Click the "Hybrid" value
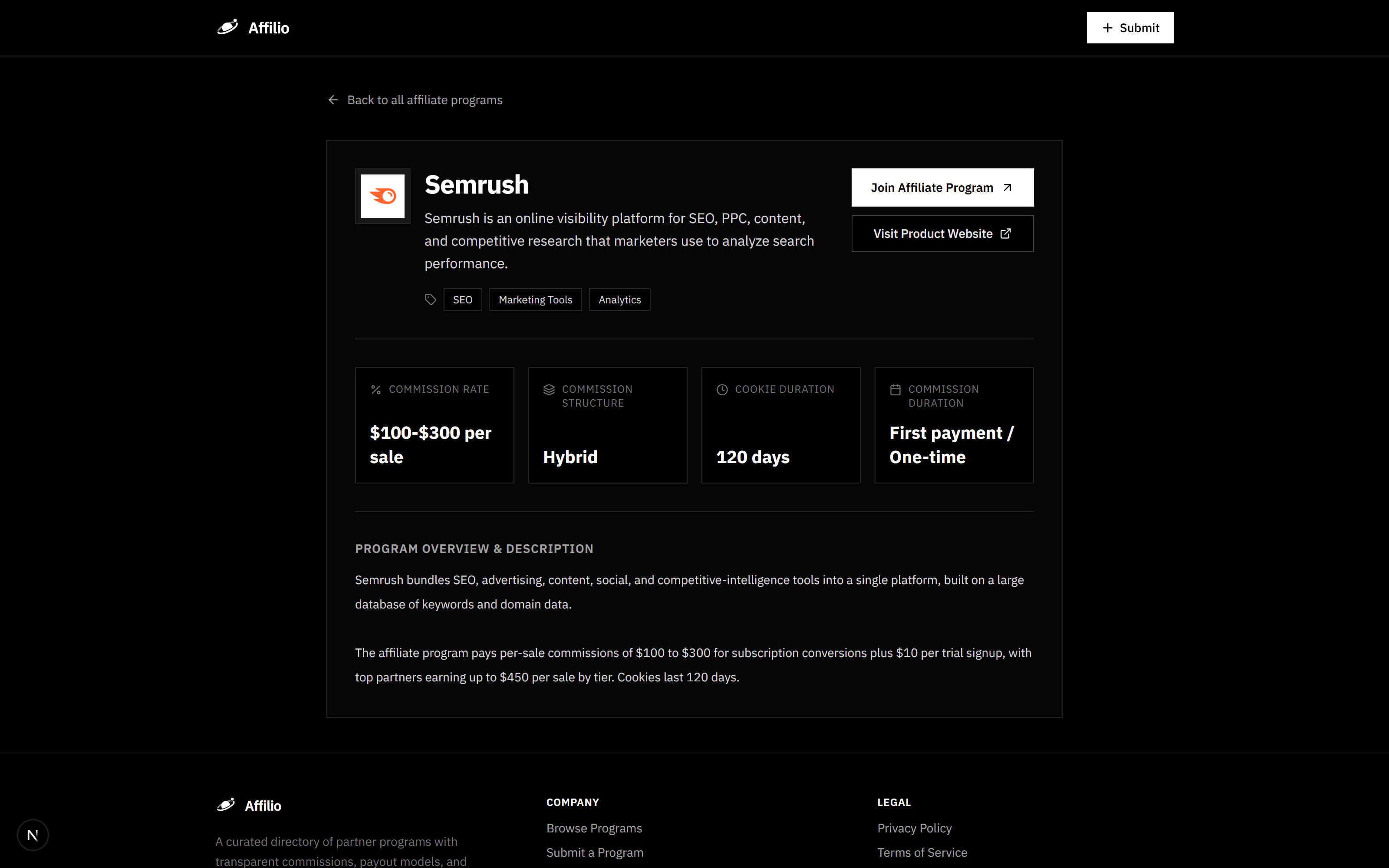 tap(570, 457)
